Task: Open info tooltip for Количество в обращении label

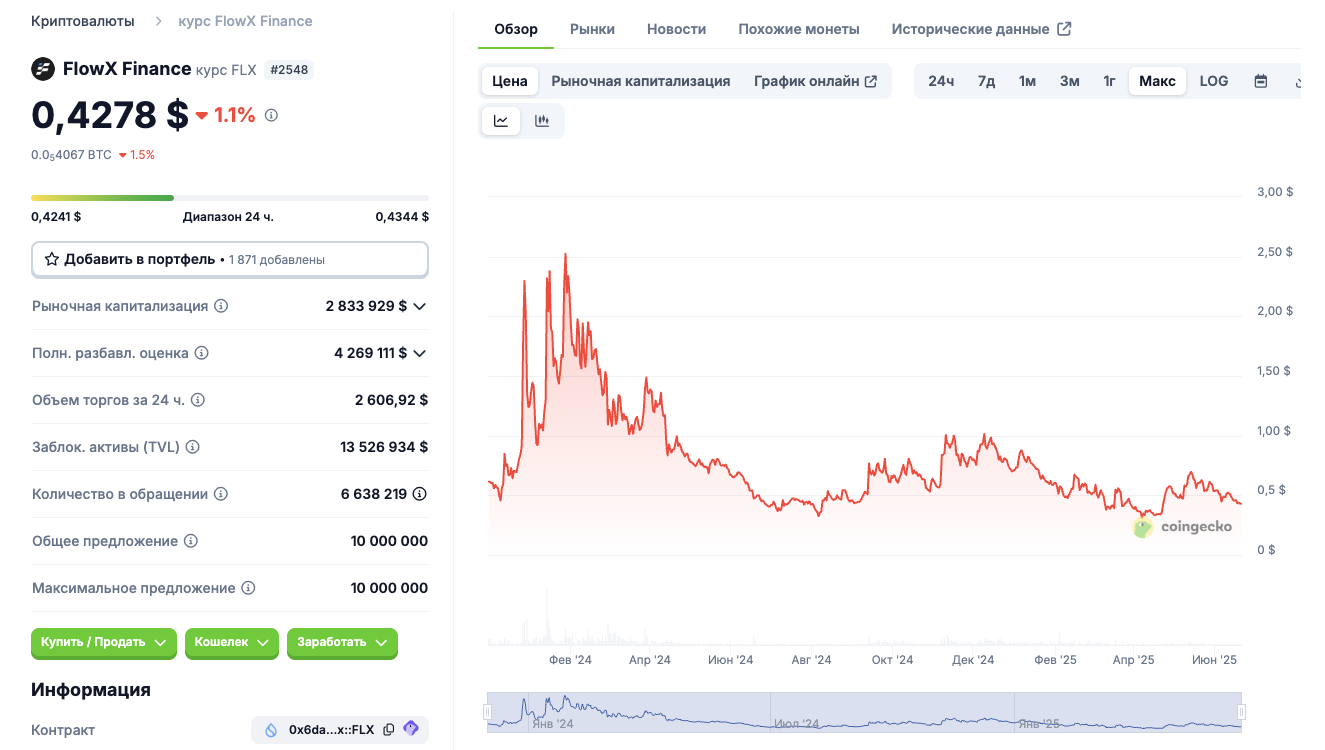Action: point(221,494)
